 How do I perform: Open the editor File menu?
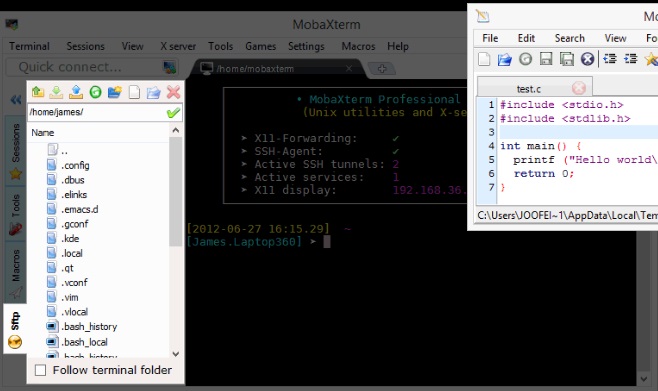pyautogui.click(x=490, y=38)
